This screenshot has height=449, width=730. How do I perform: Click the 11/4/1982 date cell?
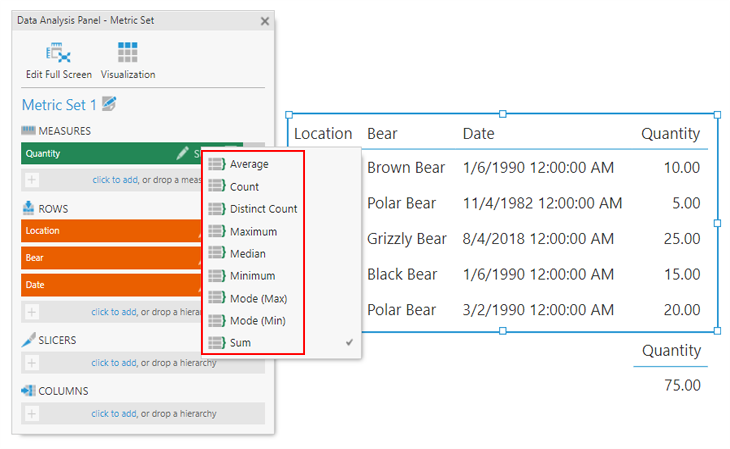click(x=542, y=203)
